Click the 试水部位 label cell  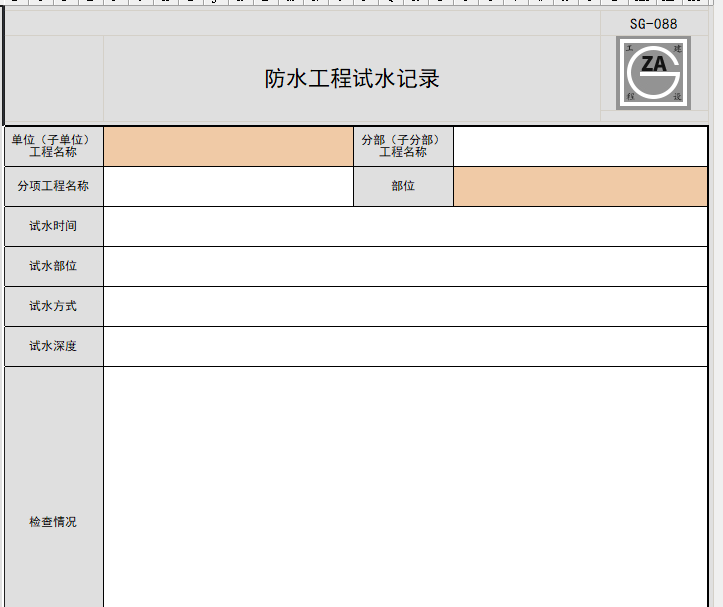[x=53, y=266]
